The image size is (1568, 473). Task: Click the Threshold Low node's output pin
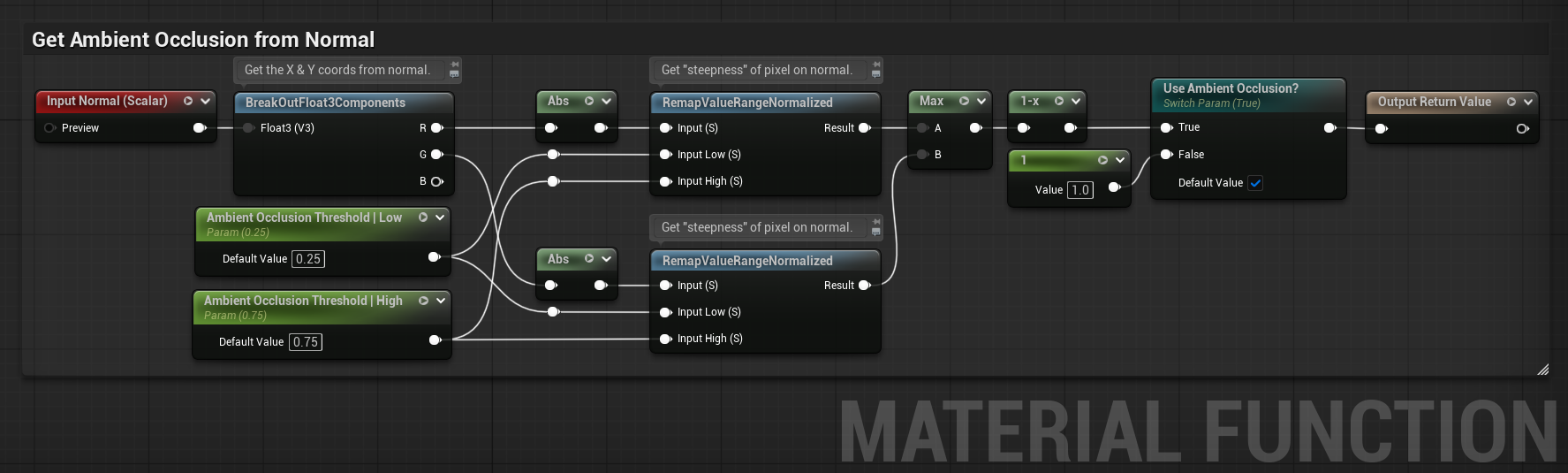[x=435, y=257]
